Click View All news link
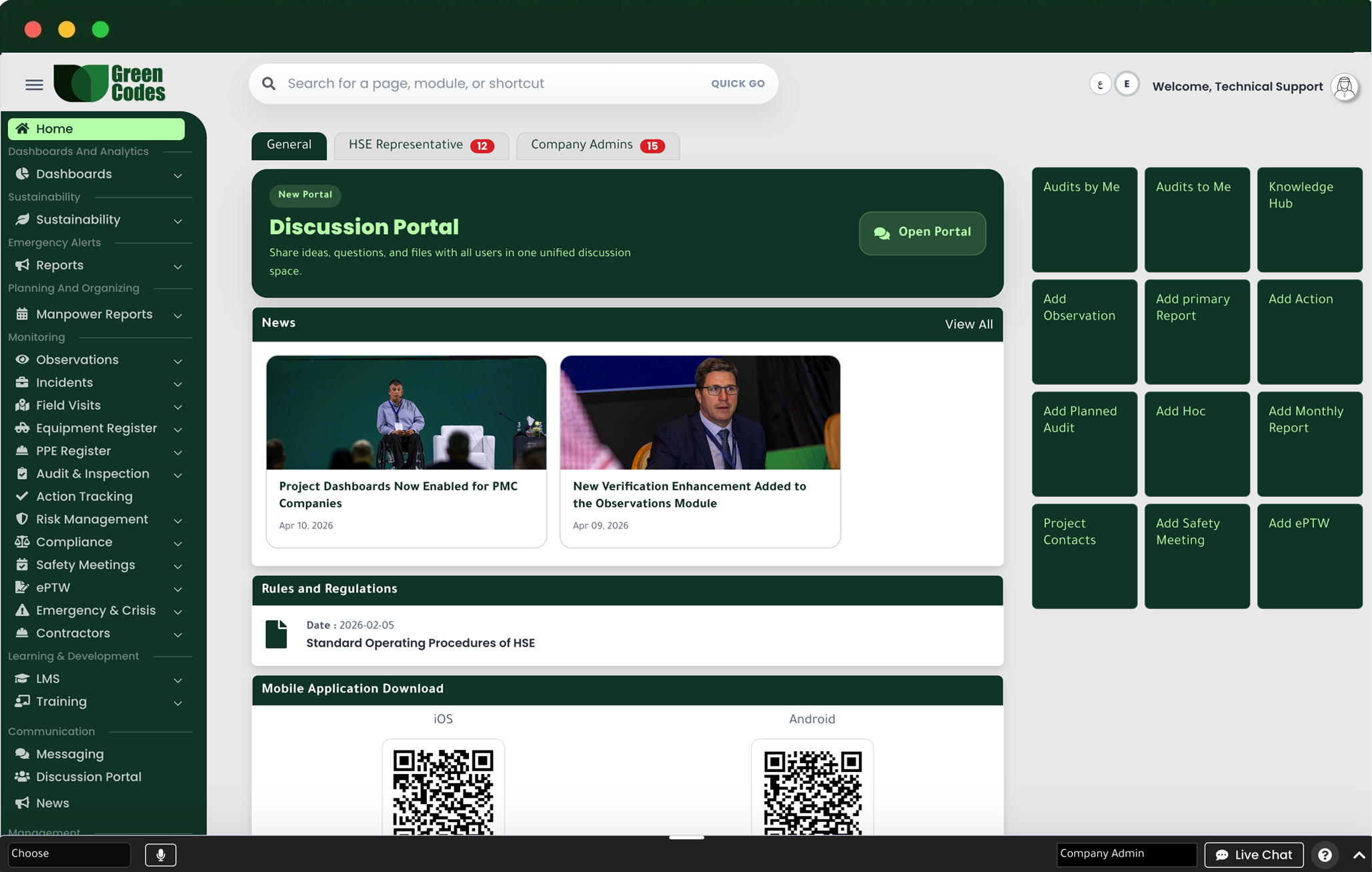This screenshot has height=872, width=1372. [x=968, y=324]
